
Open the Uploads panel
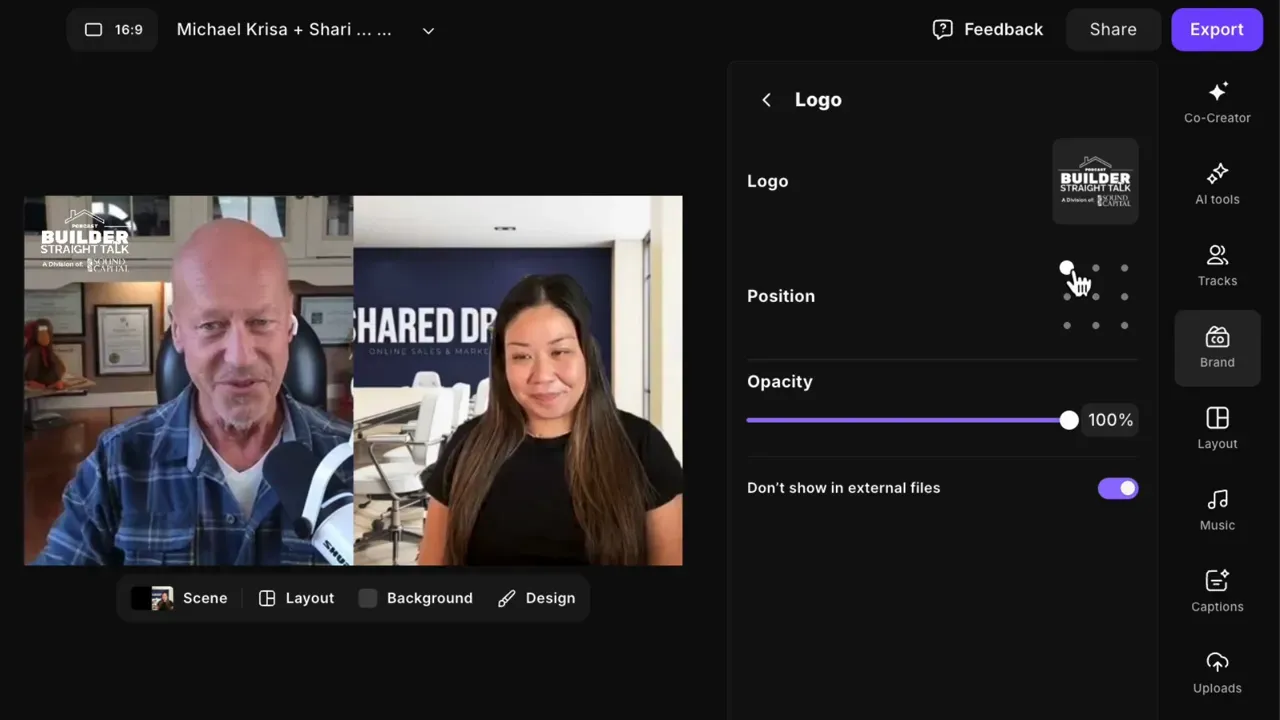(x=1217, y=672)
